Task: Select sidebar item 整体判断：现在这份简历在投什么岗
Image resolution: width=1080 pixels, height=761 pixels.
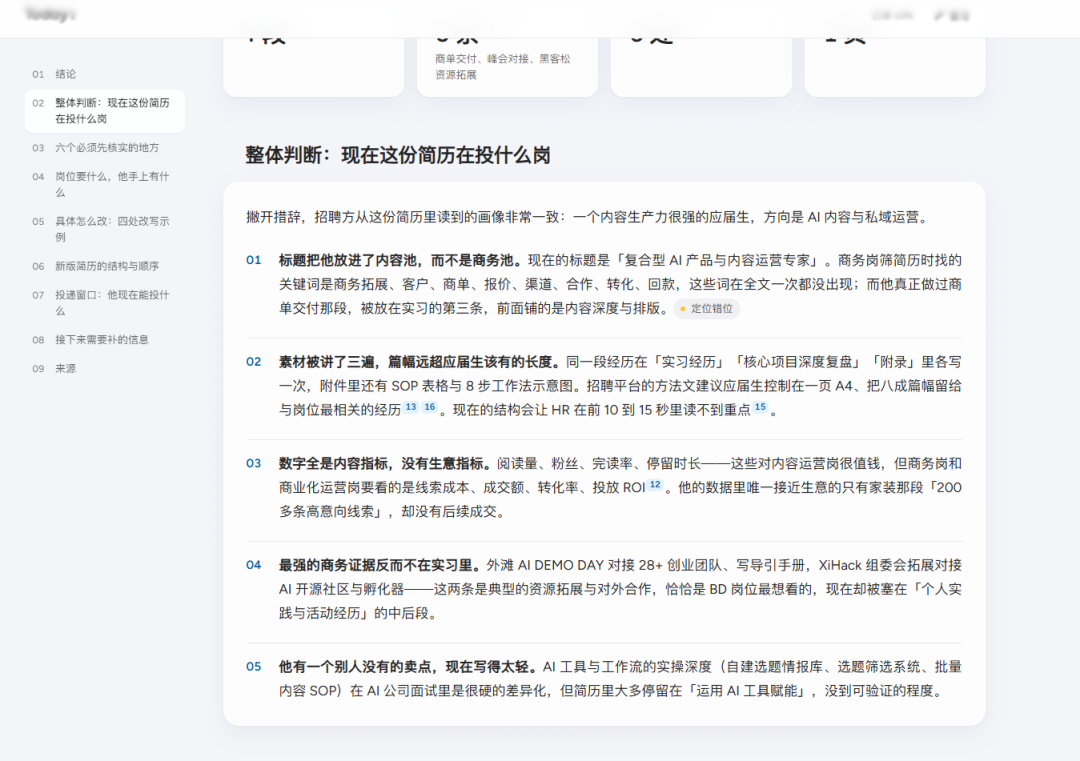Action: tap(105, 111)
